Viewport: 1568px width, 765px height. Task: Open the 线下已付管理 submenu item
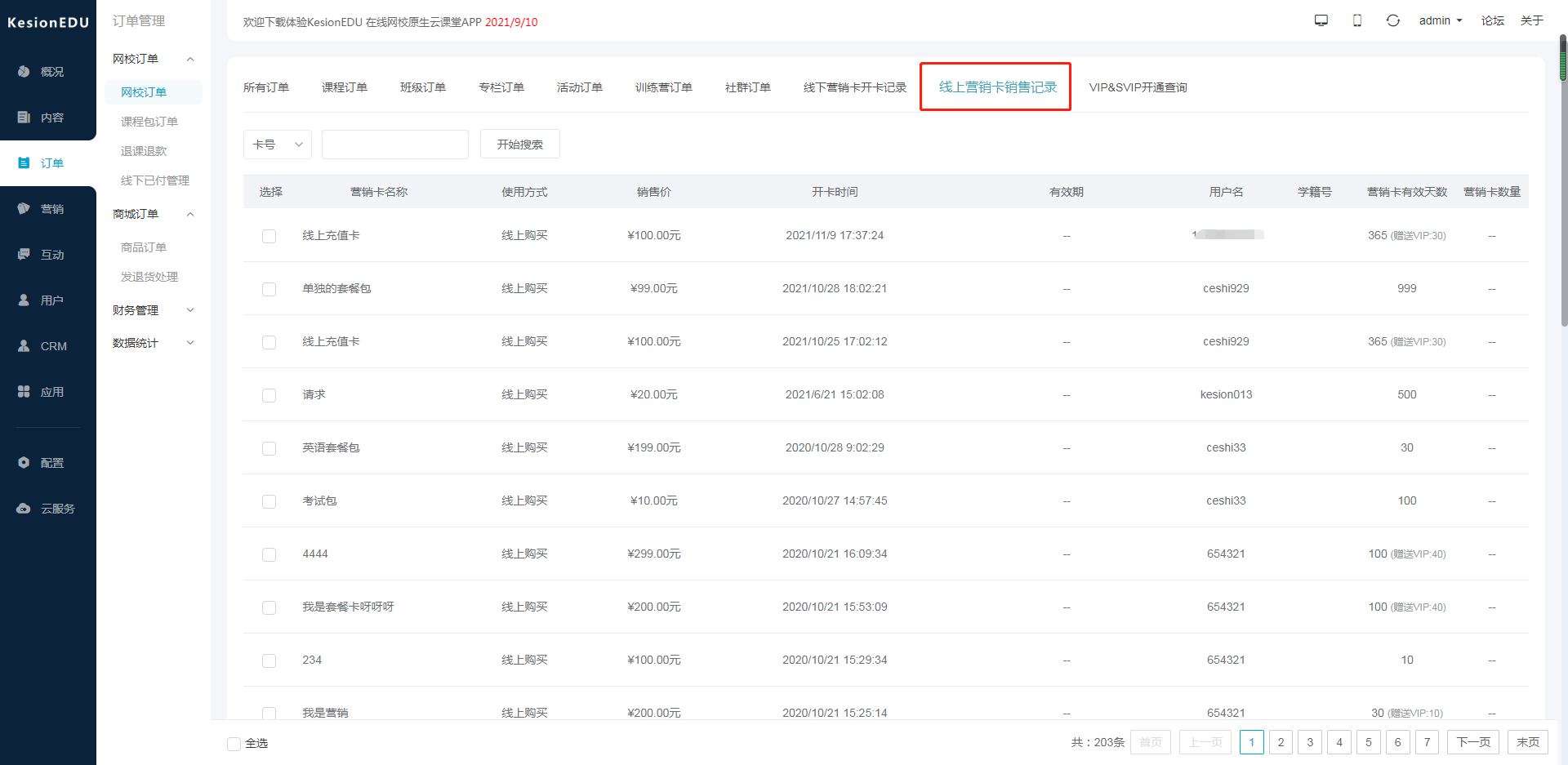tap(155, 180)
